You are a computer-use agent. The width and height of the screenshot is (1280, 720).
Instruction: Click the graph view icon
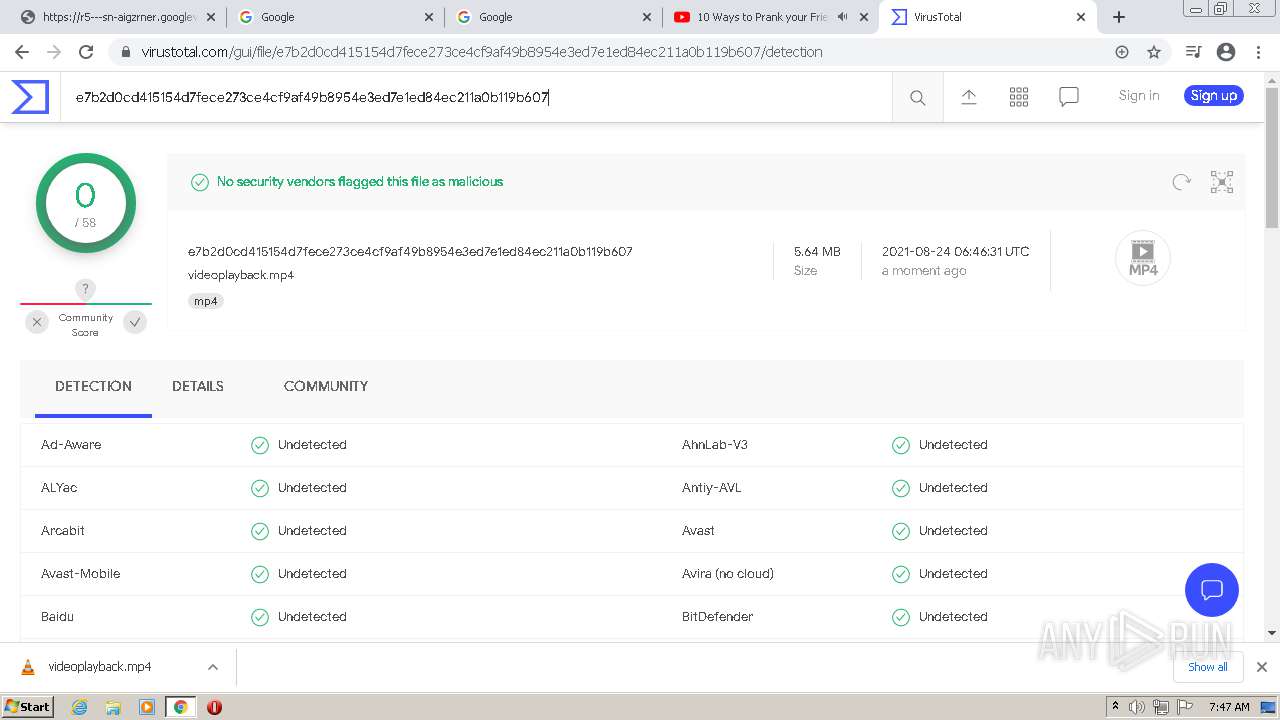pos(1221,182)
